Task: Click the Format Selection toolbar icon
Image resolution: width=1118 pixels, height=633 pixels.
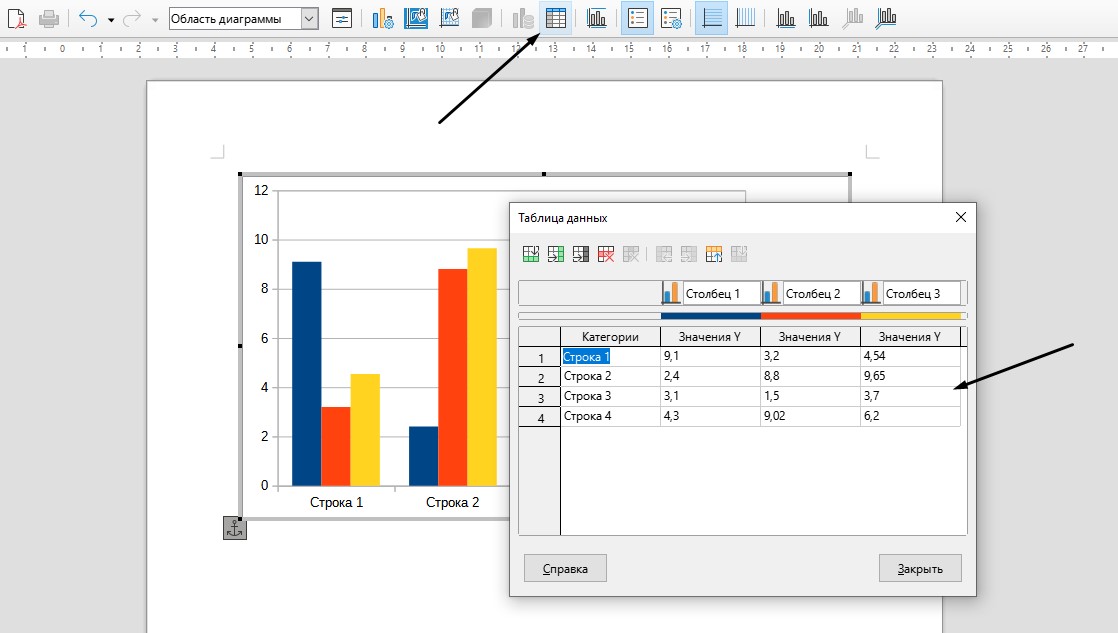Action: [342, 18]
